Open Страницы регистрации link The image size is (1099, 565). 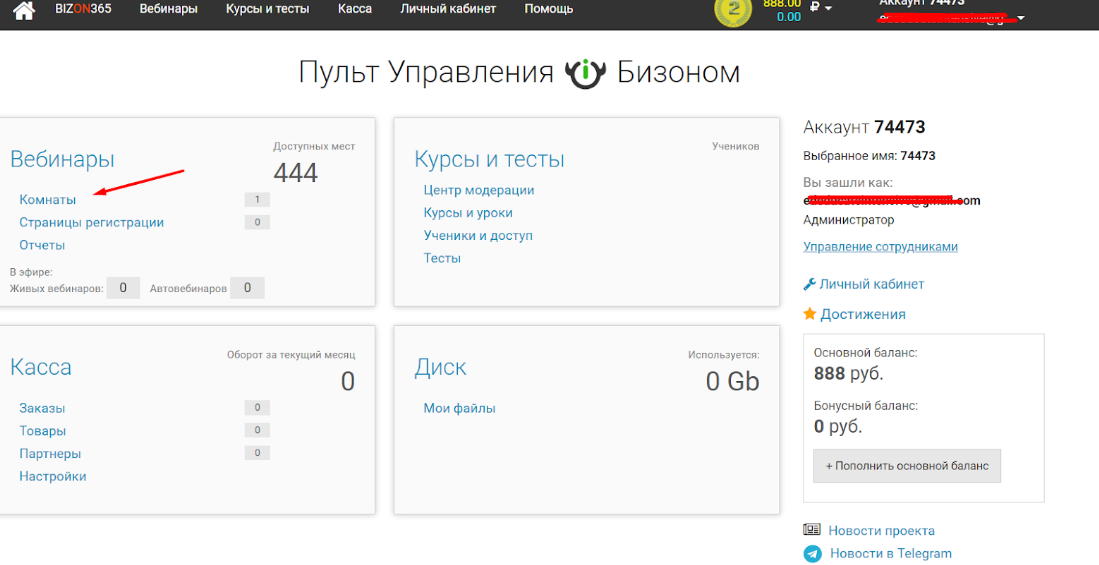(92, 222)
